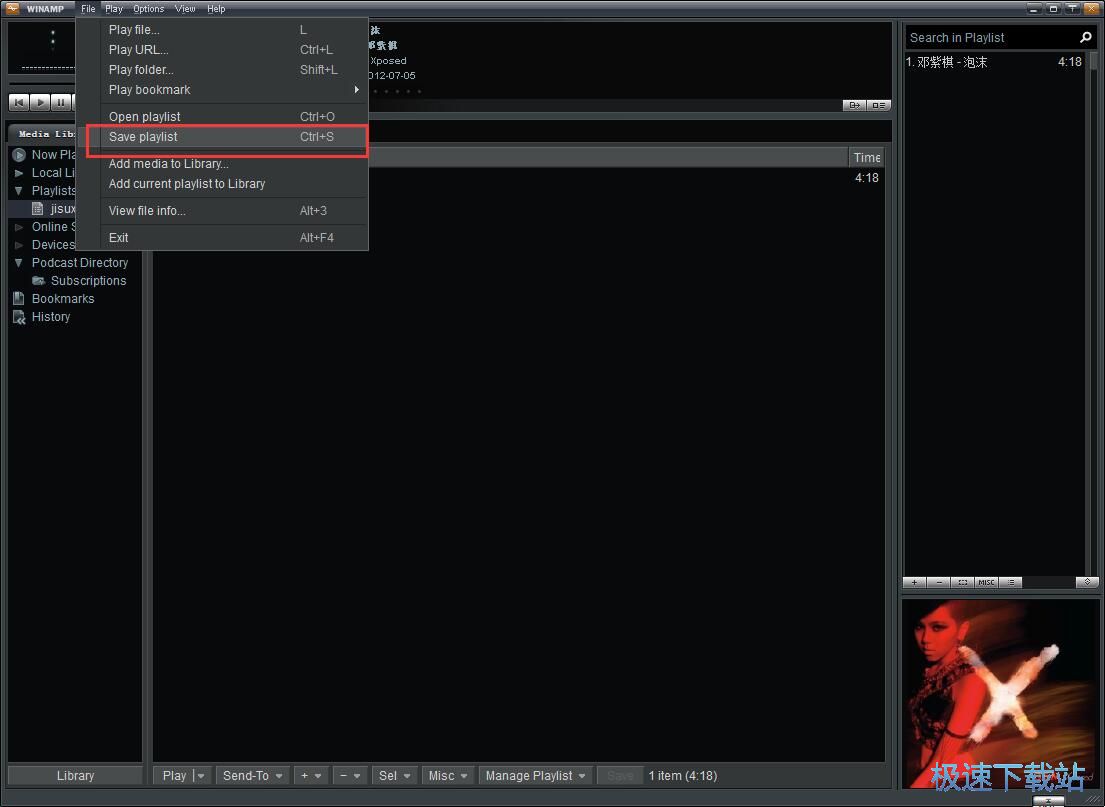Click the select-all dashed rectangle button

(x=963, y=582)
